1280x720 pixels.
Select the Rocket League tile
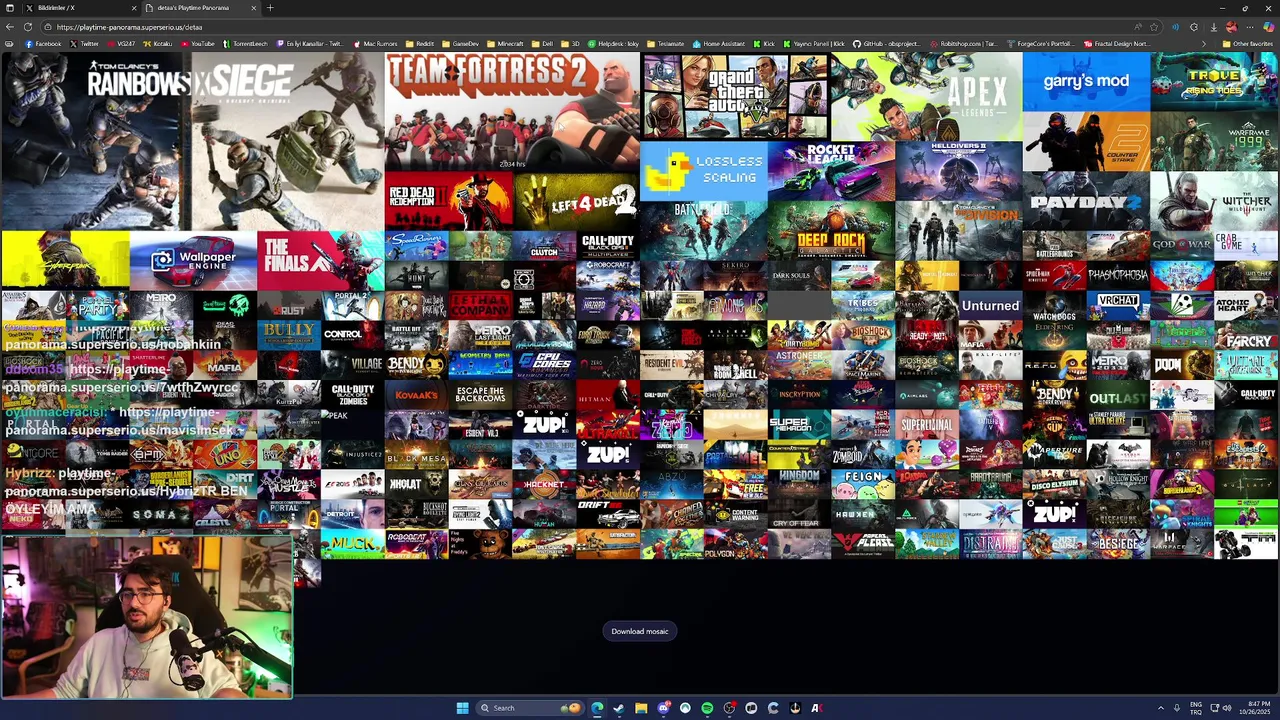831,171
